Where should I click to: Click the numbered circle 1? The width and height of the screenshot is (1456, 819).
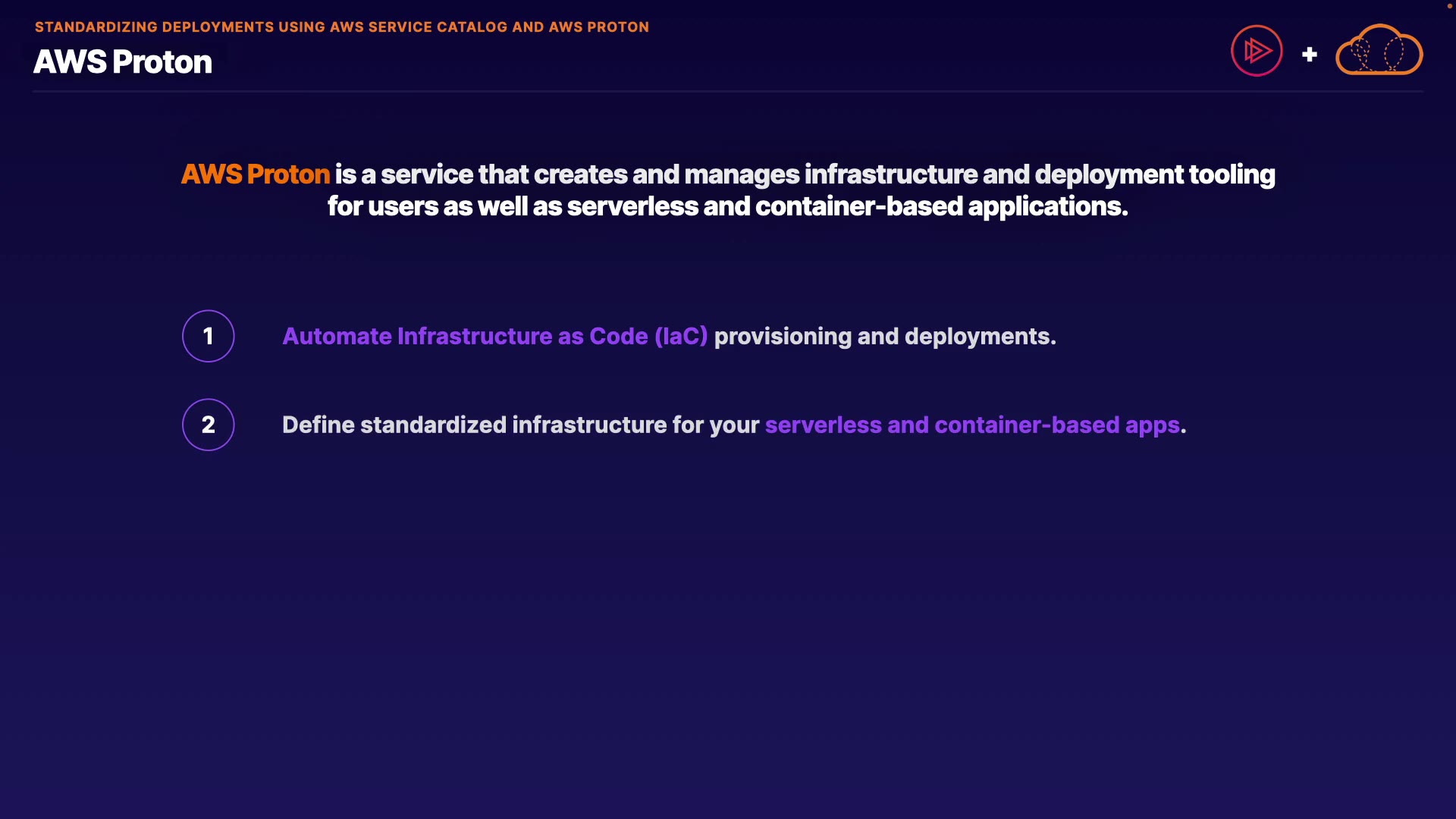point(209,336)
